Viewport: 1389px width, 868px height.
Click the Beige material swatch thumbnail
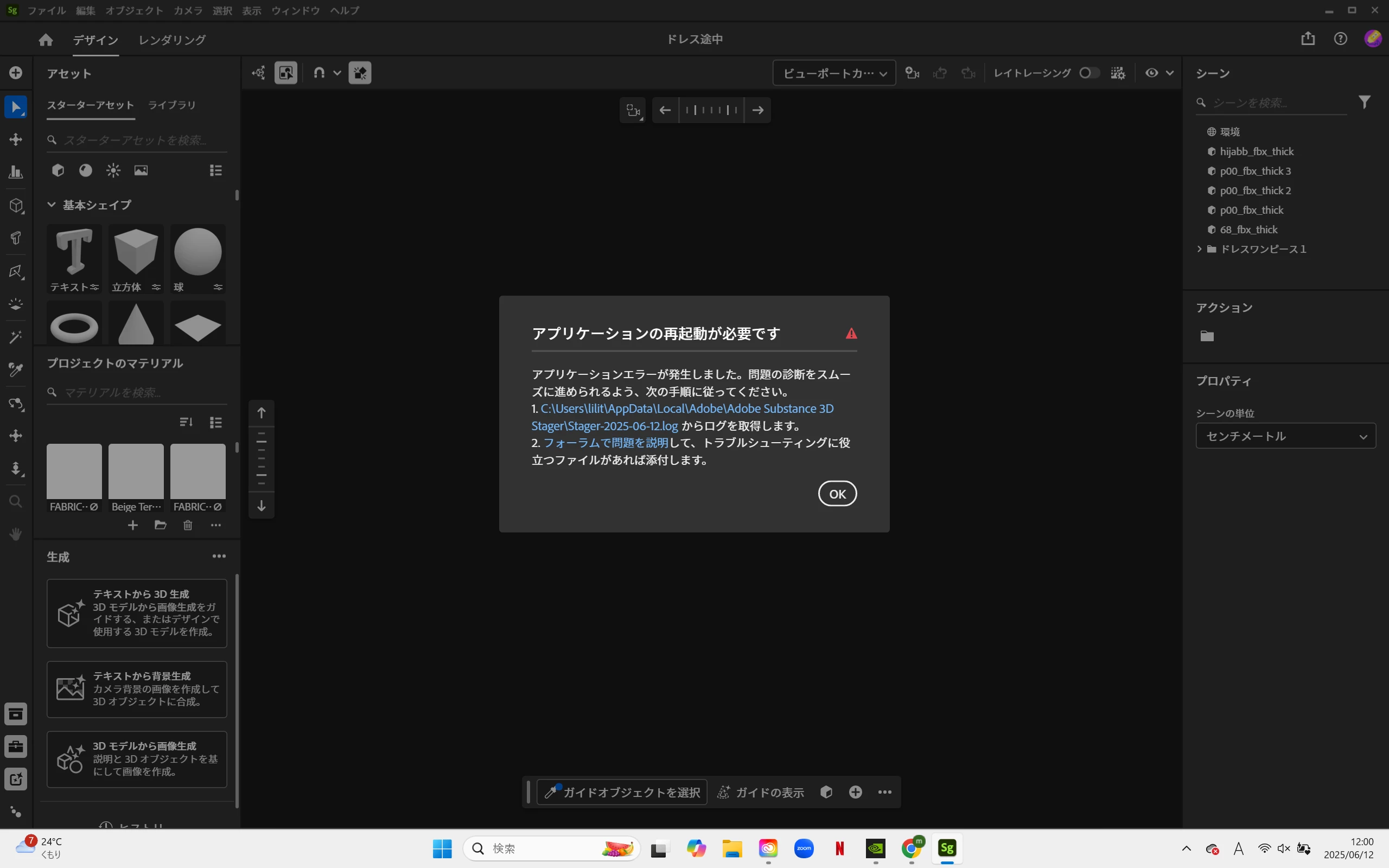pos(136,472)
